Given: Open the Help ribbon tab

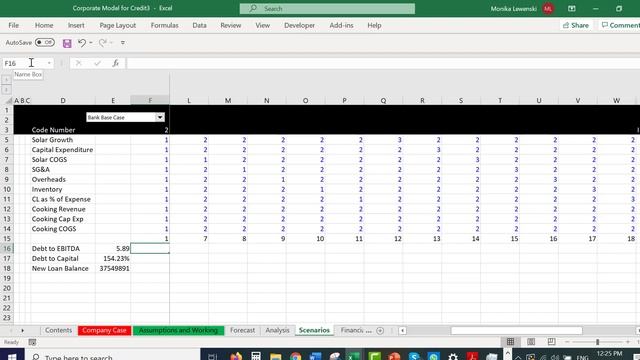Looking at the screenshot, I should coord(374,25).
